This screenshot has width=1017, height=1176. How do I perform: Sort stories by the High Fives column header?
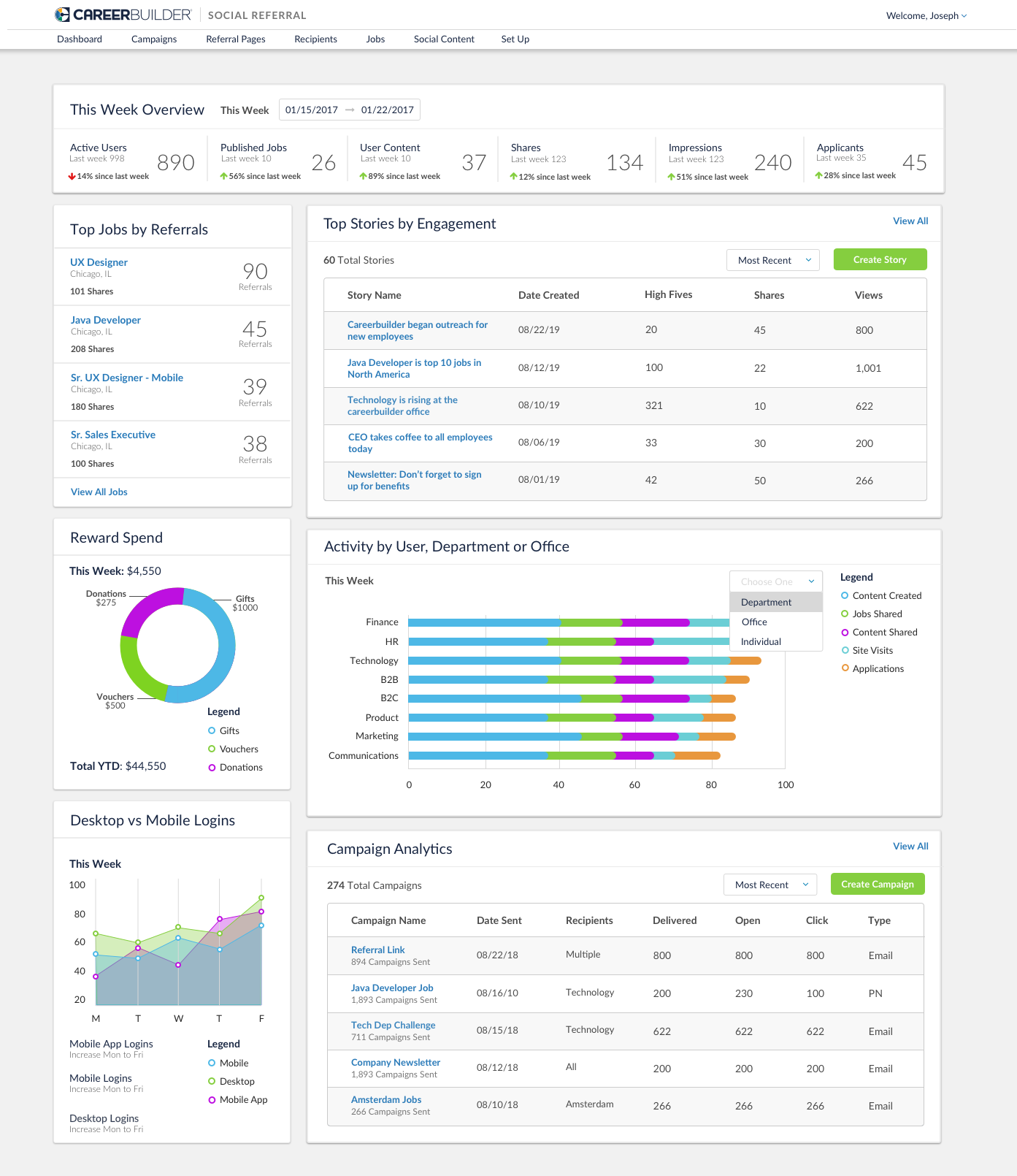(668, 294)
